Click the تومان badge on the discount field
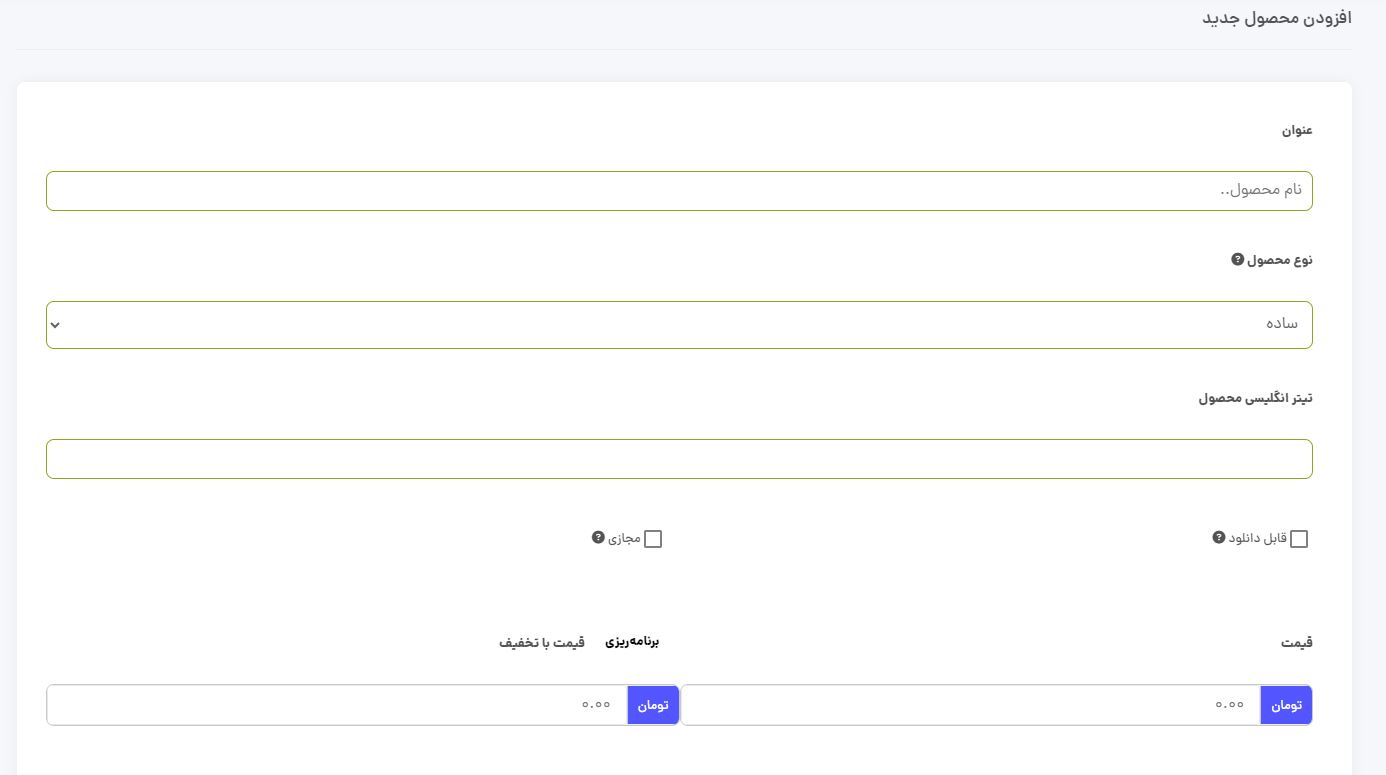The width and height of the screenshot is (1386, 775). 653,705
